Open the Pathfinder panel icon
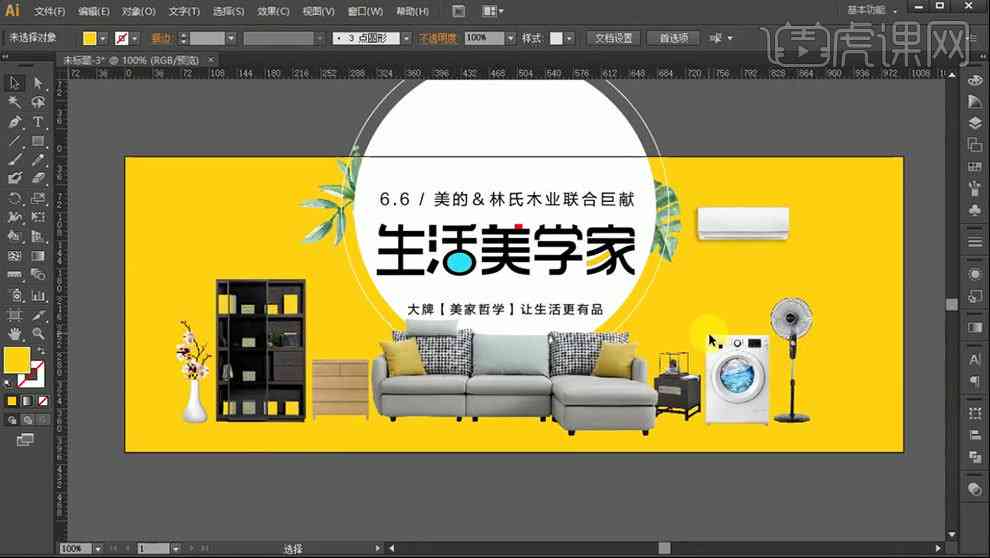Image resolution: width=990 pixels, height=558 pixels. 975,457
